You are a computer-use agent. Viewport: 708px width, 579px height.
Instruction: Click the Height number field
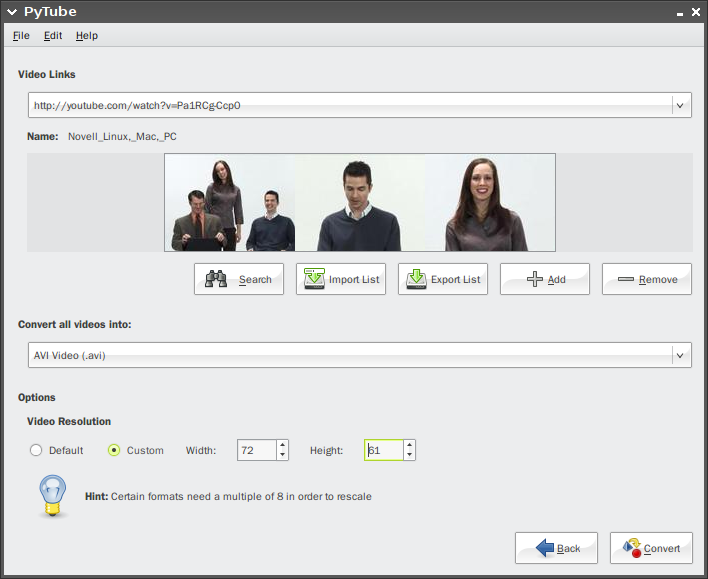click(383, 450)
